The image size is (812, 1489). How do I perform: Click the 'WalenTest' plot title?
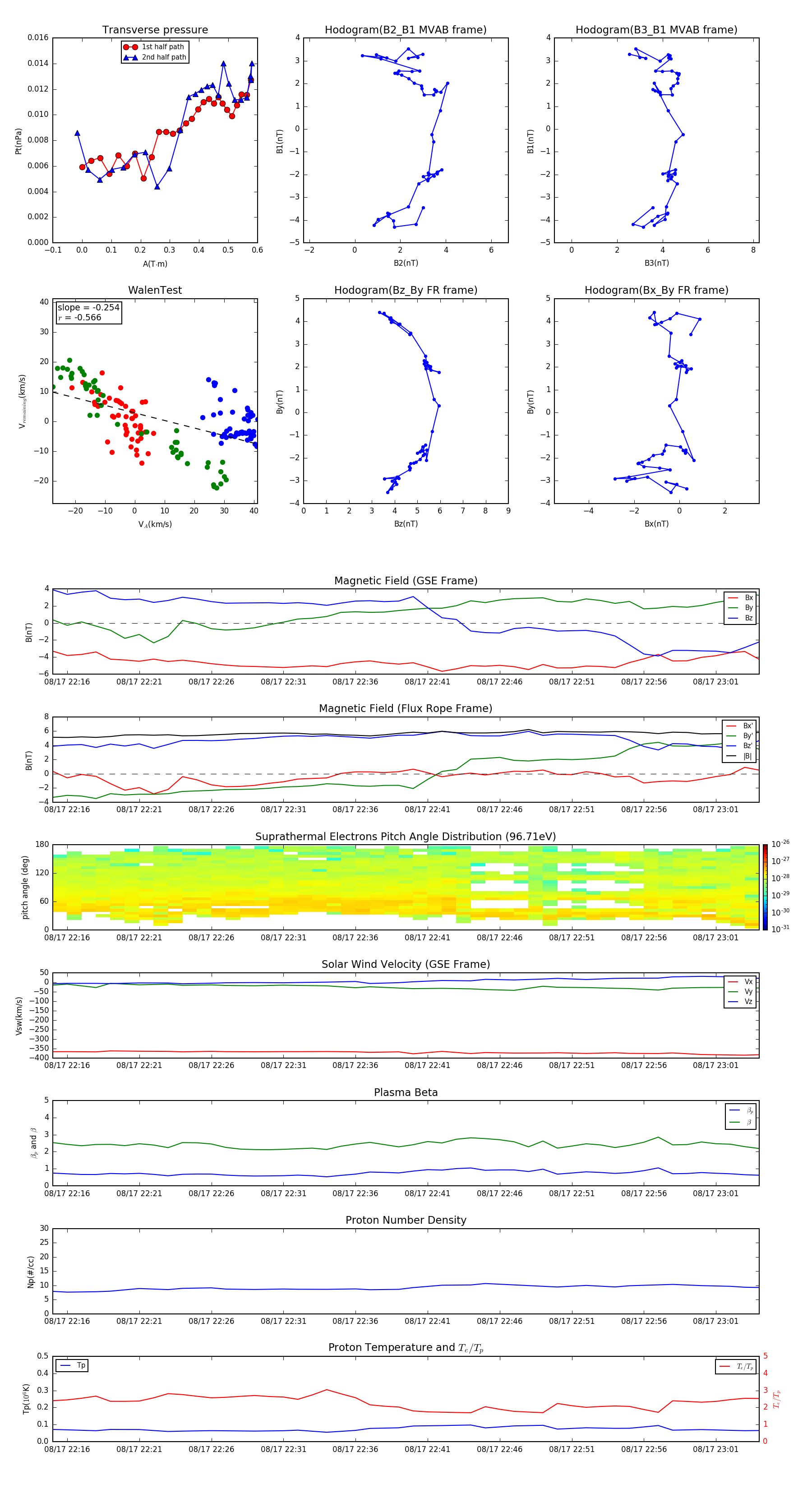pos(155,290)
